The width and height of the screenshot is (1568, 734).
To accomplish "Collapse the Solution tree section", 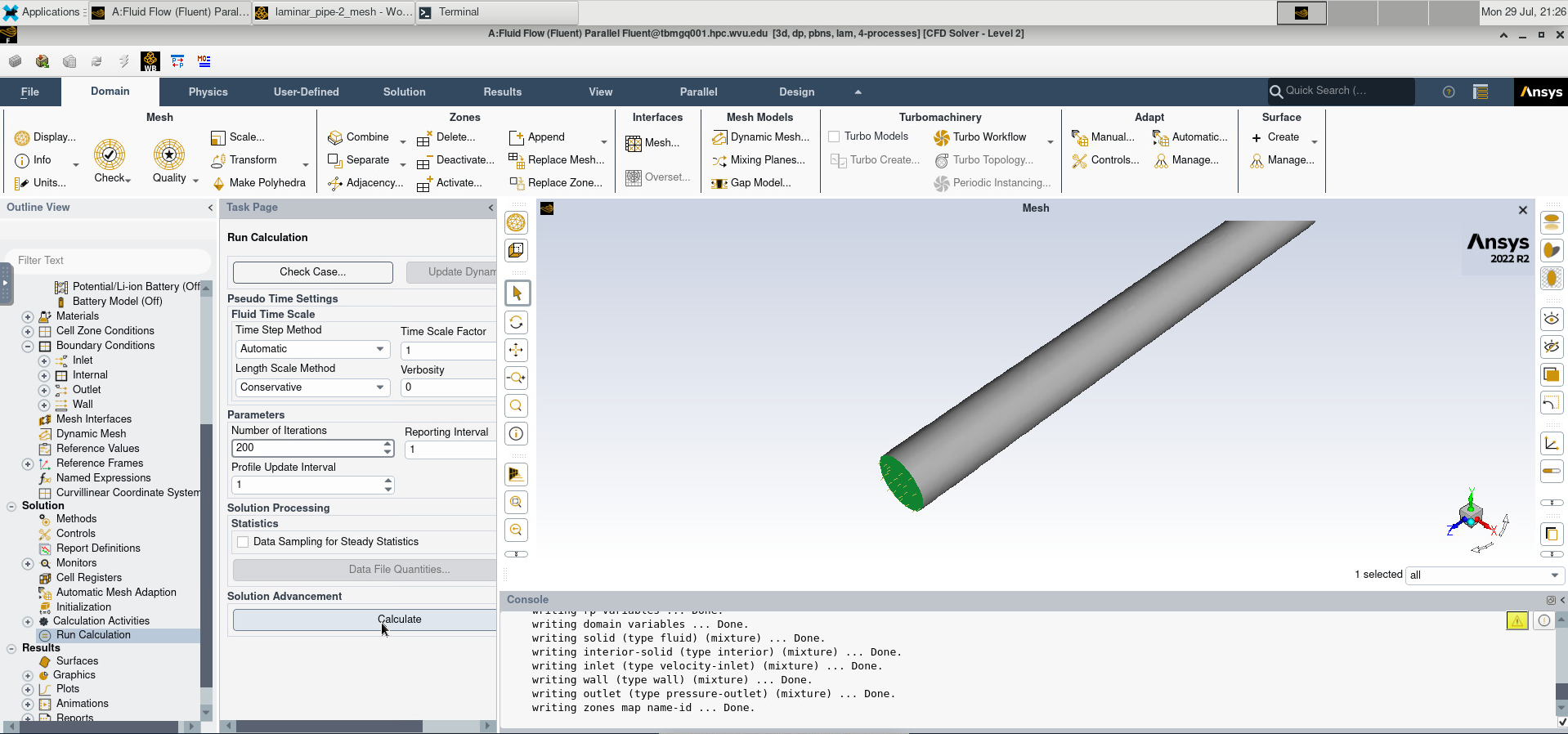I will pos(11,507).
